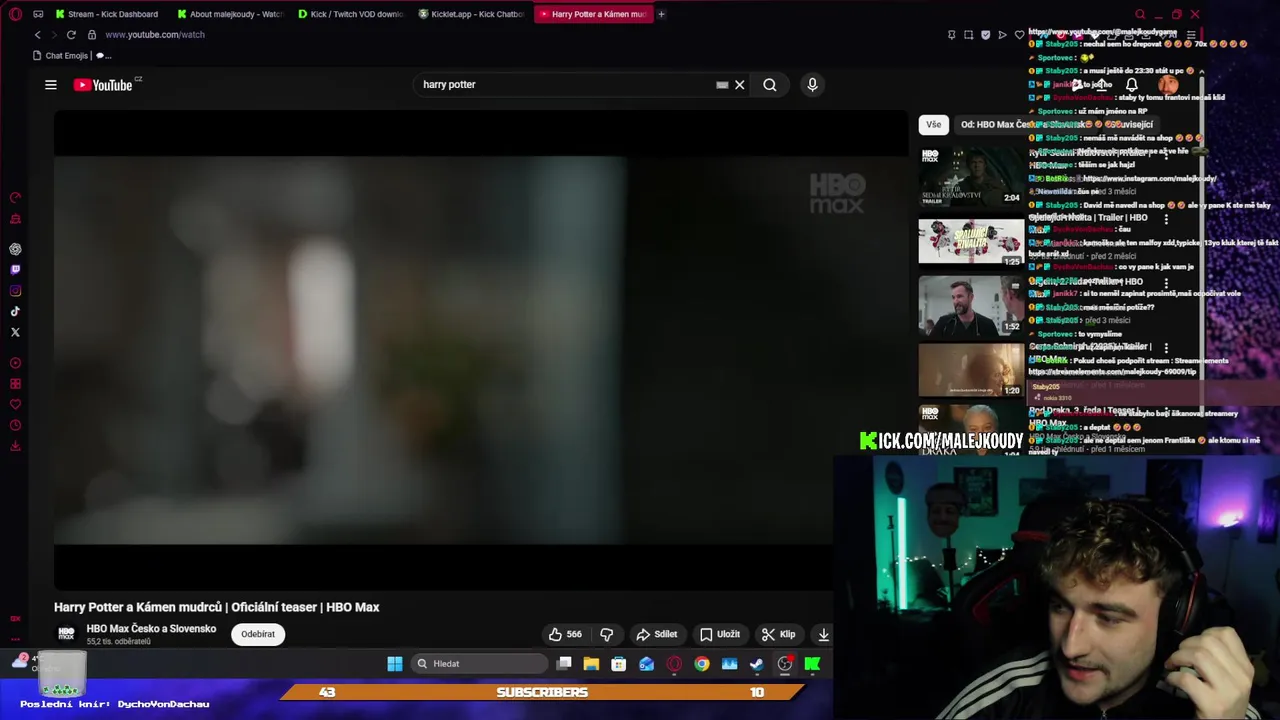The image size is (1280, 720).
Task: Open Steam from the taskbar
Action: (x=757, y=664)
